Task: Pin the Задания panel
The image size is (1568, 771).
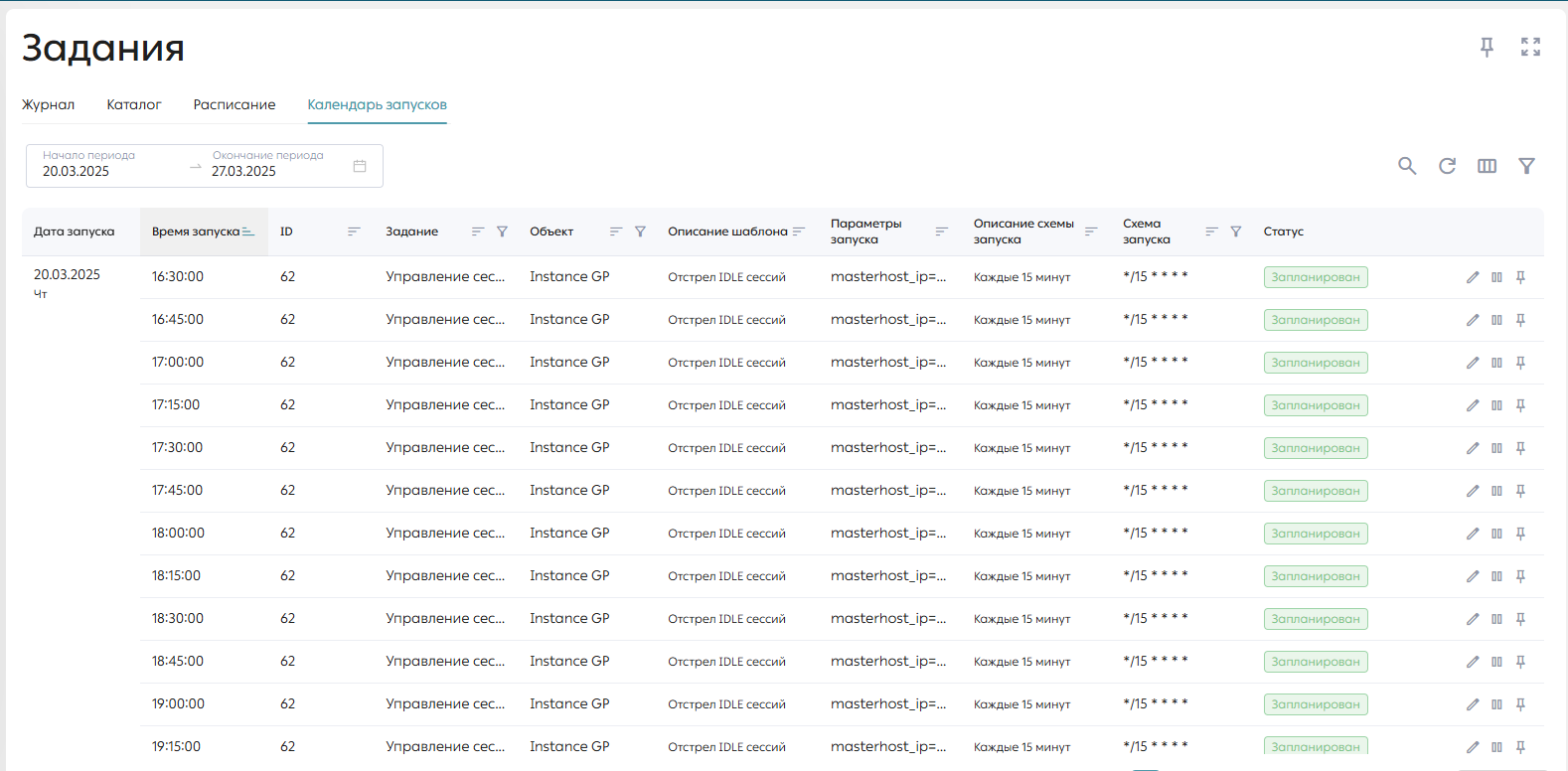Action: tap(1487, 47)
